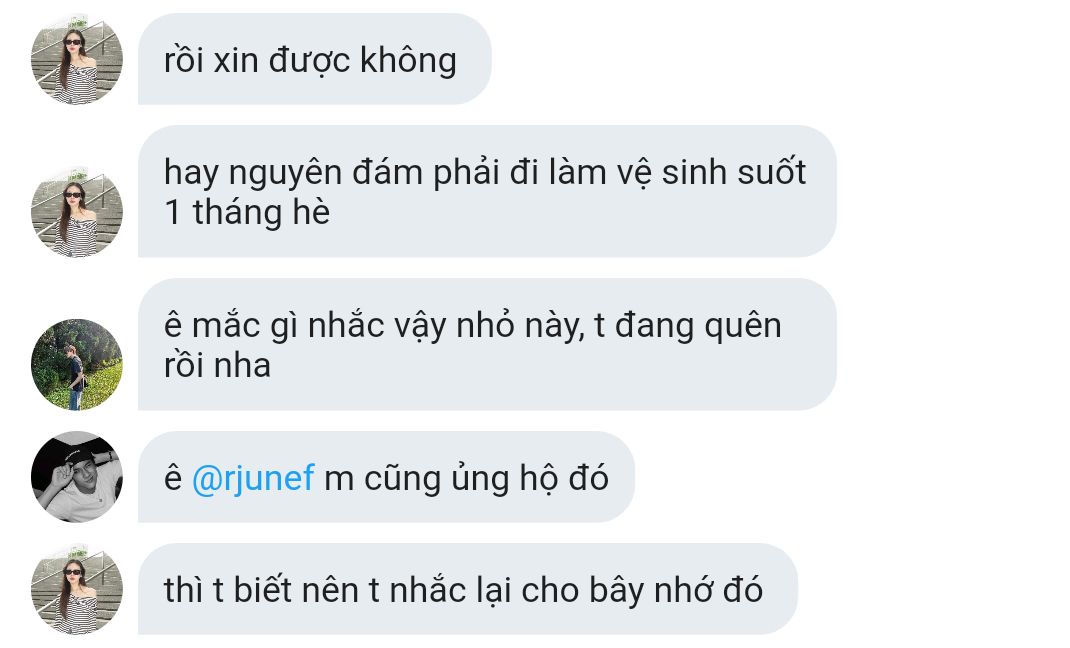The width and height of the screenshot is (1070, 648).
Task: Click the 'ê mắc gì nhắc vậy' message
Action: [x=487, y=344]
